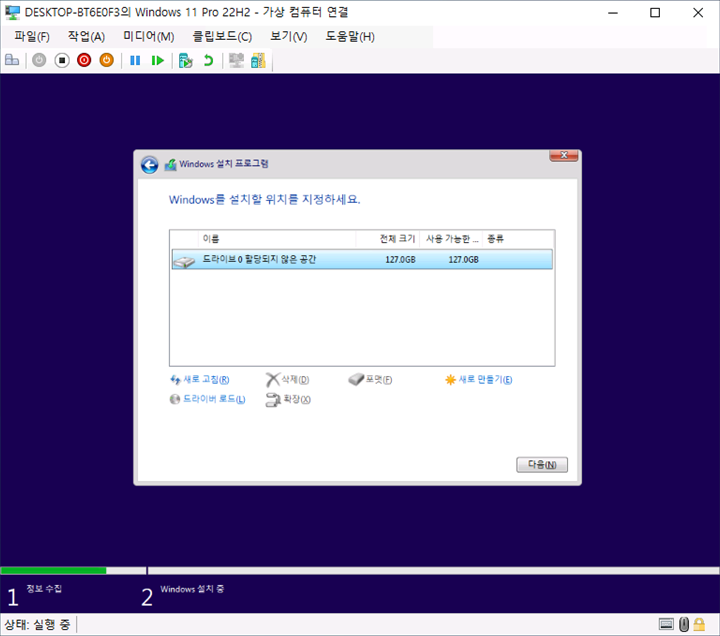Click the lock security status icon
Screen dimensions: 720x636
click(699, 625)
